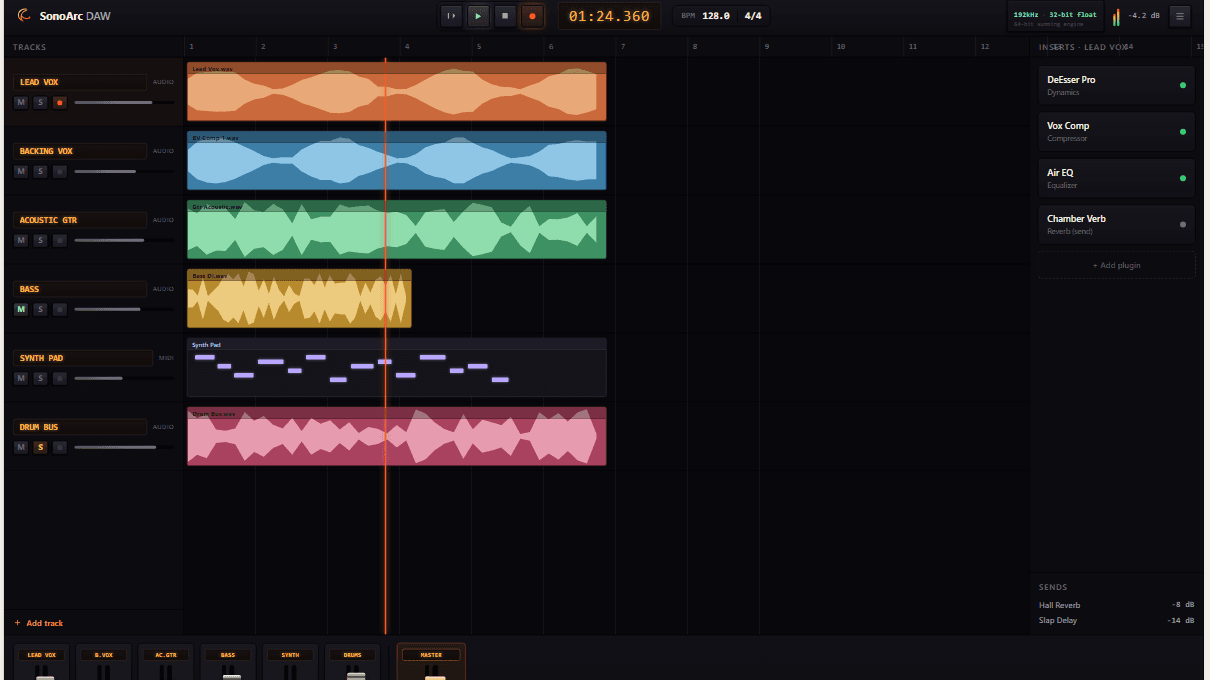Click the Slap Delay send -14 dB
Screen dimensions: 1210x680
pos(1116,621)
